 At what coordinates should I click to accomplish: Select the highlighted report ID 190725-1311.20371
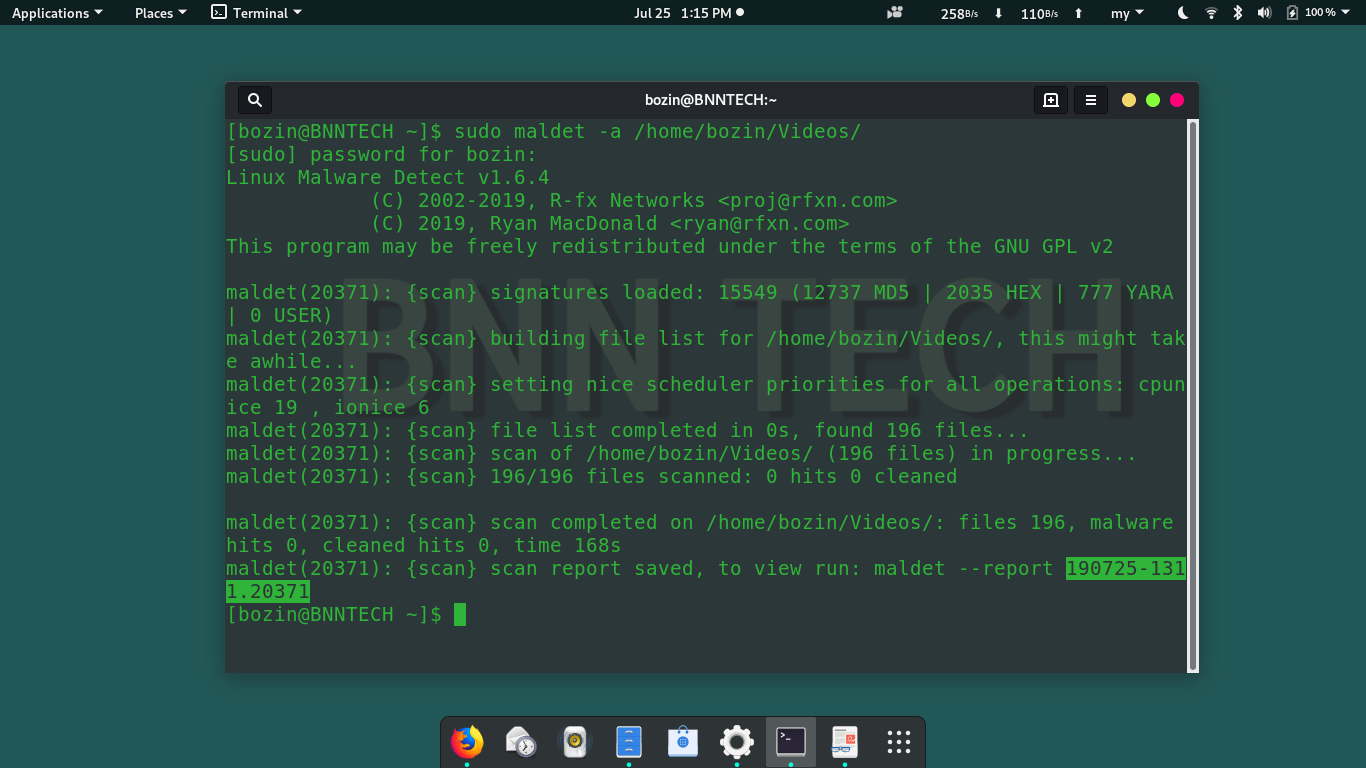point(1125,568)
